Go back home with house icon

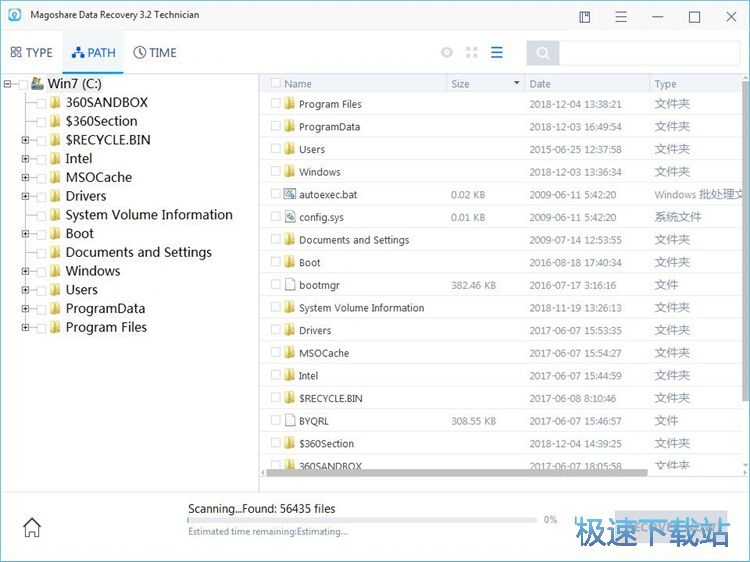tap(32, 527)
